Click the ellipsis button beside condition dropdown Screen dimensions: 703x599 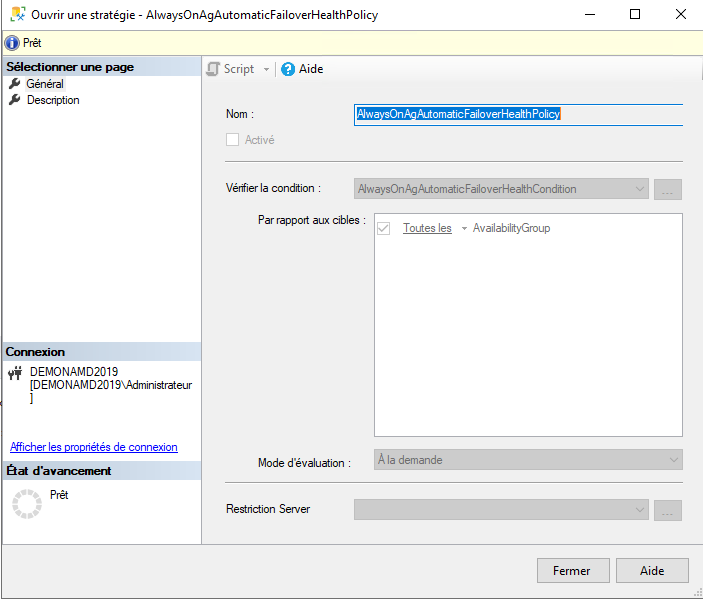point(667,189)
